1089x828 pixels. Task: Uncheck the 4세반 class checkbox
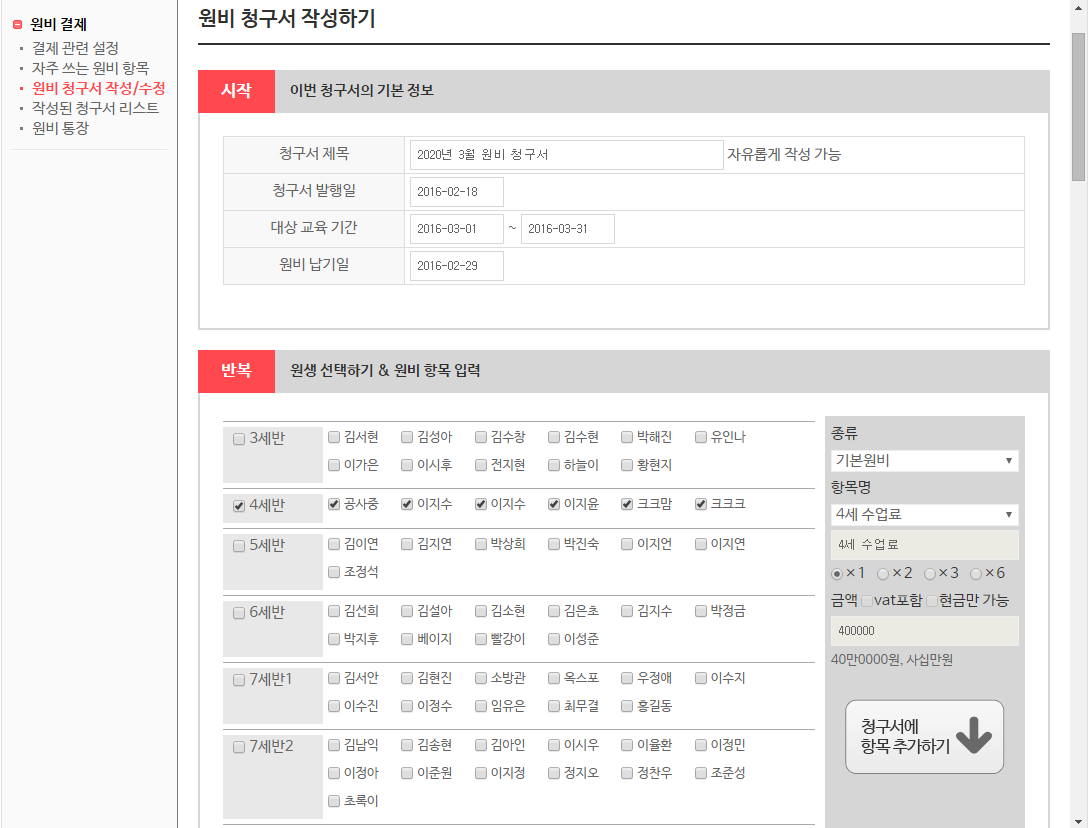point(239,506)
